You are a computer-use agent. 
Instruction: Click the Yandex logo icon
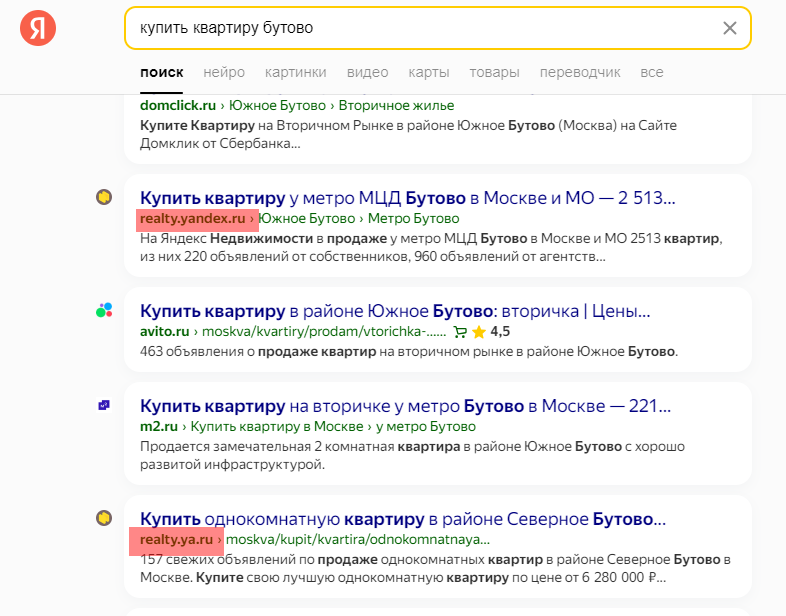[38, 28]
